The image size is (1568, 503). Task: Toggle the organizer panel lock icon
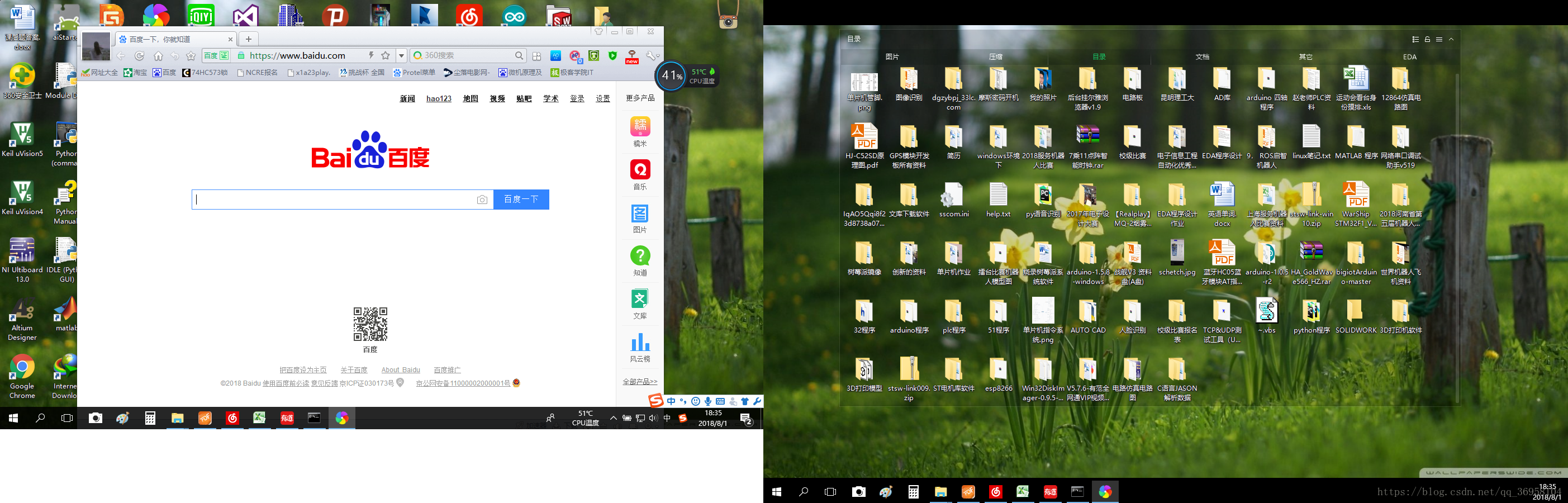point(1427,39)
